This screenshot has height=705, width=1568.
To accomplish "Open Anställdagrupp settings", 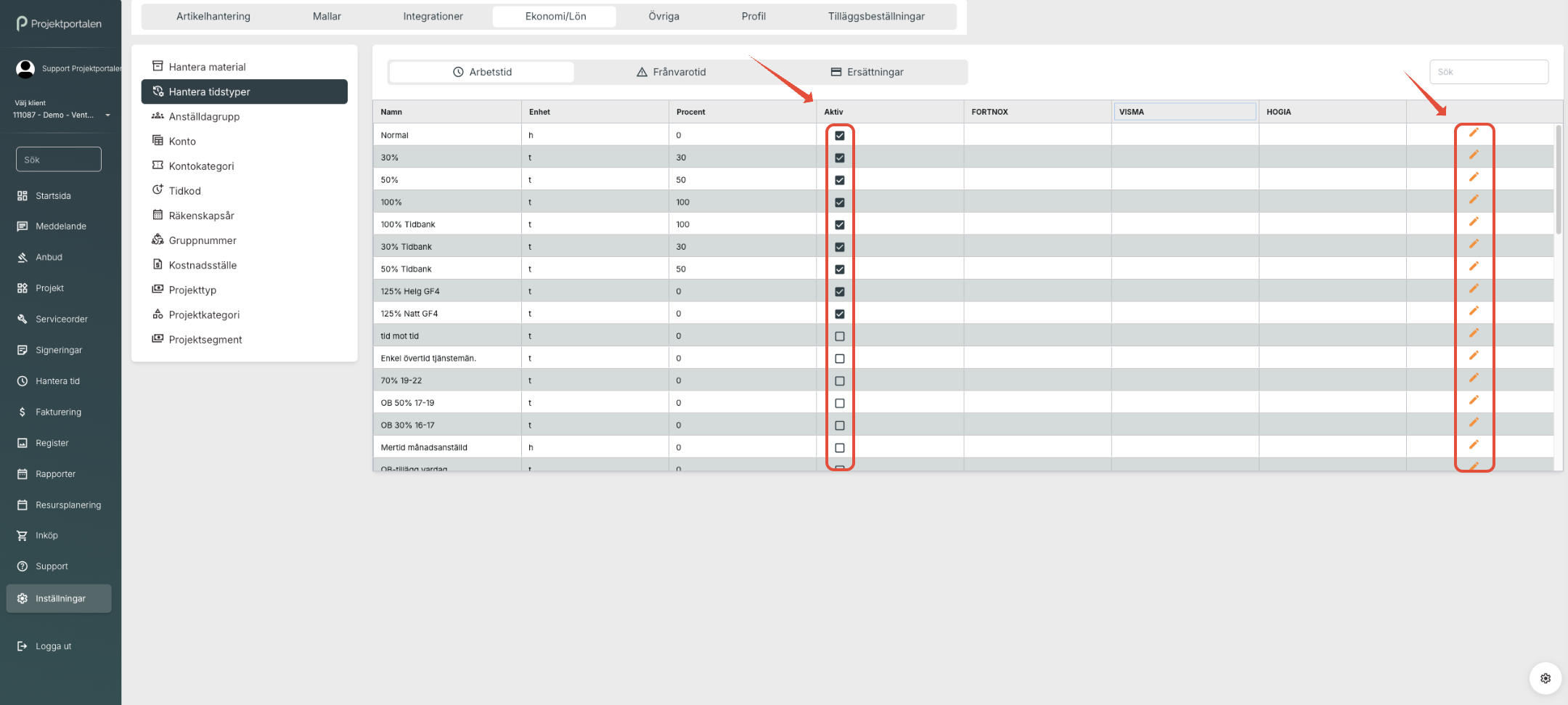I will click(244, 116).
